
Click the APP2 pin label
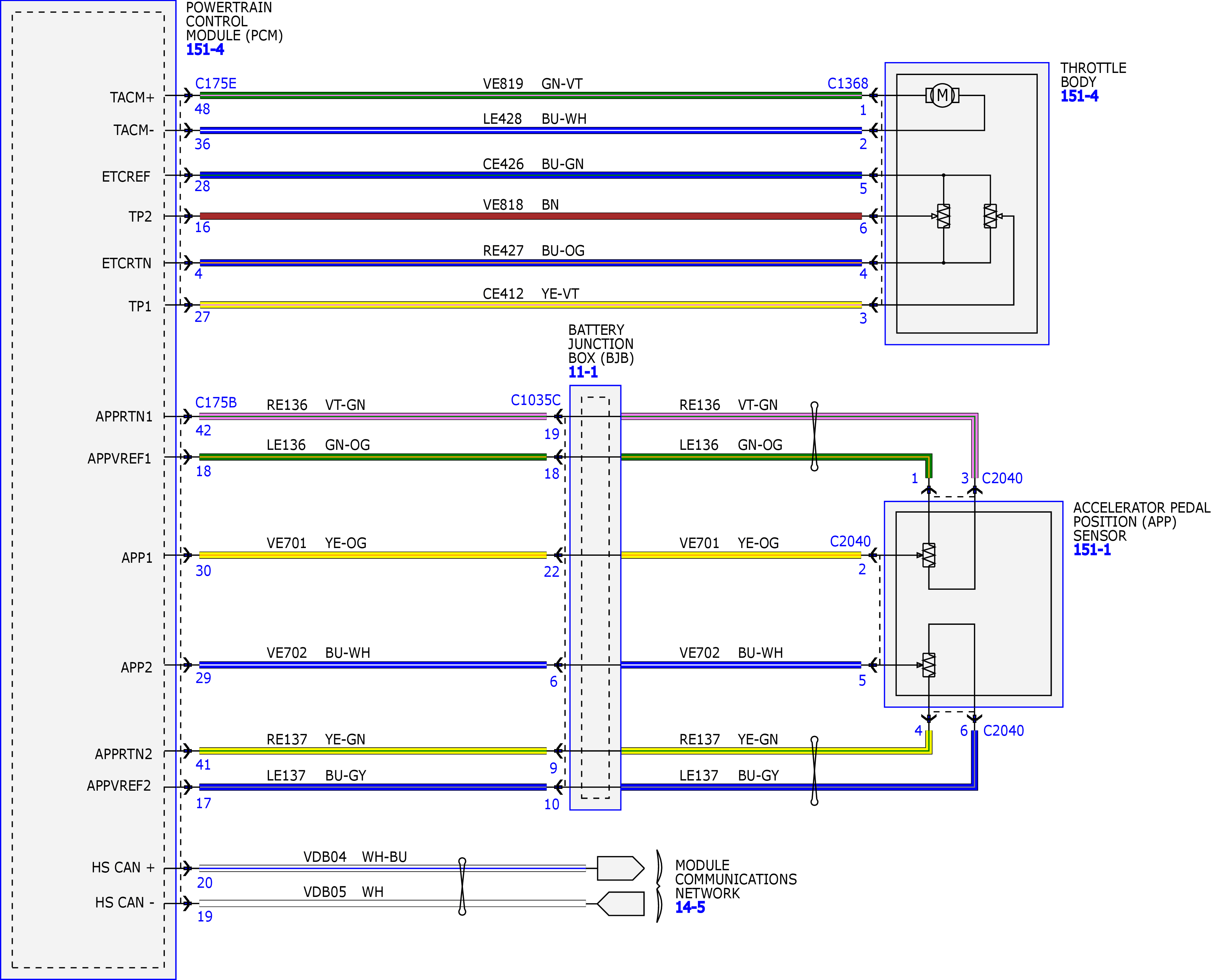(x=136, y=667)
